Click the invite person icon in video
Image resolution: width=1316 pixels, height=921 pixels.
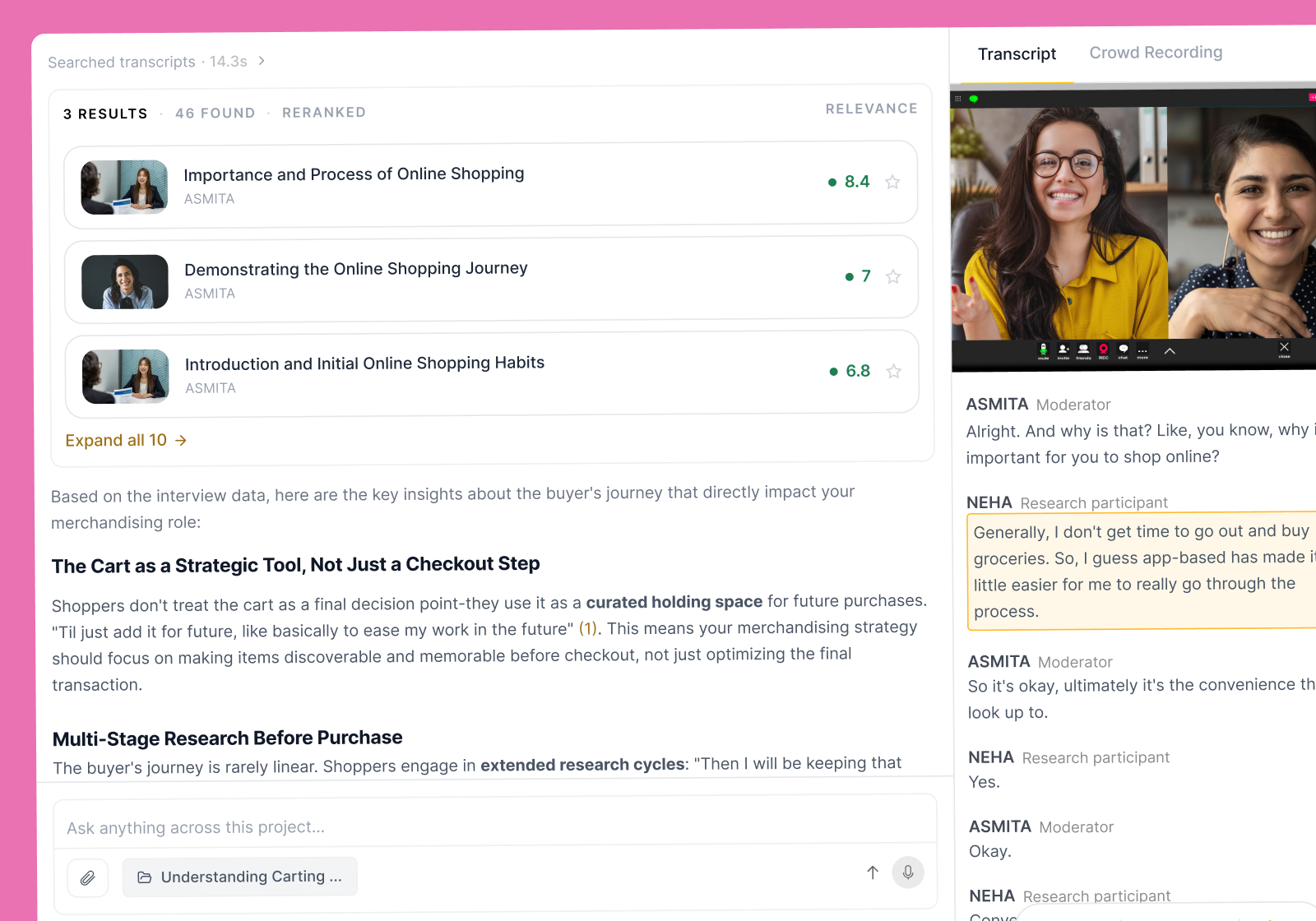click(x=1063, y=350)
